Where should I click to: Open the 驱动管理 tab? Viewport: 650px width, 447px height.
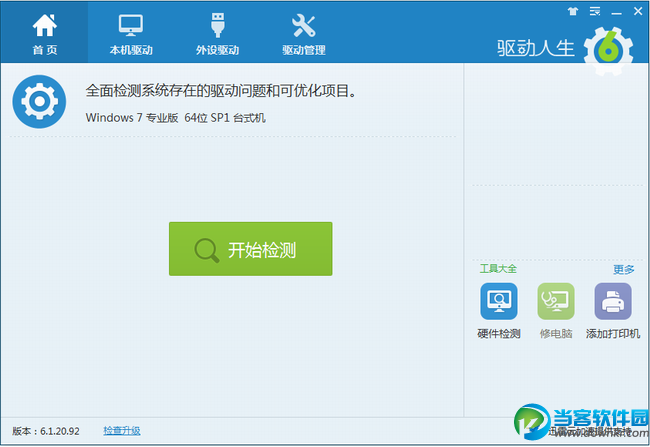[303, 32]
